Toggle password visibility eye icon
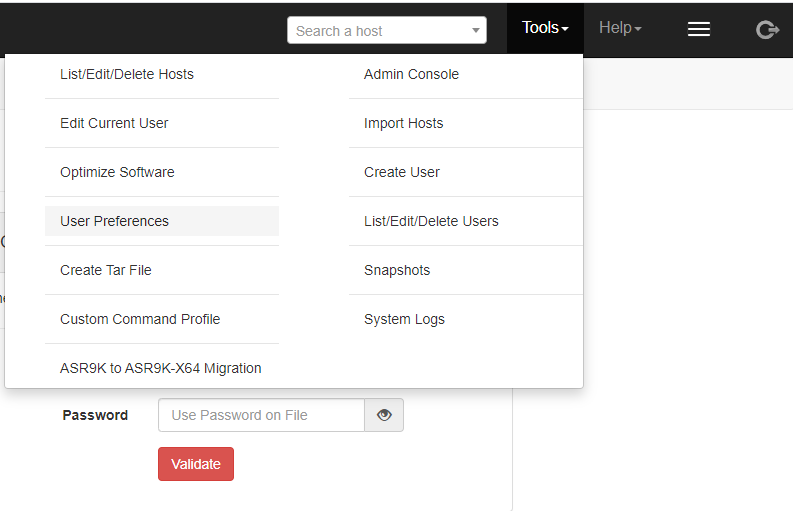Screen dimensions: 793x511 [x=384, y=415]
